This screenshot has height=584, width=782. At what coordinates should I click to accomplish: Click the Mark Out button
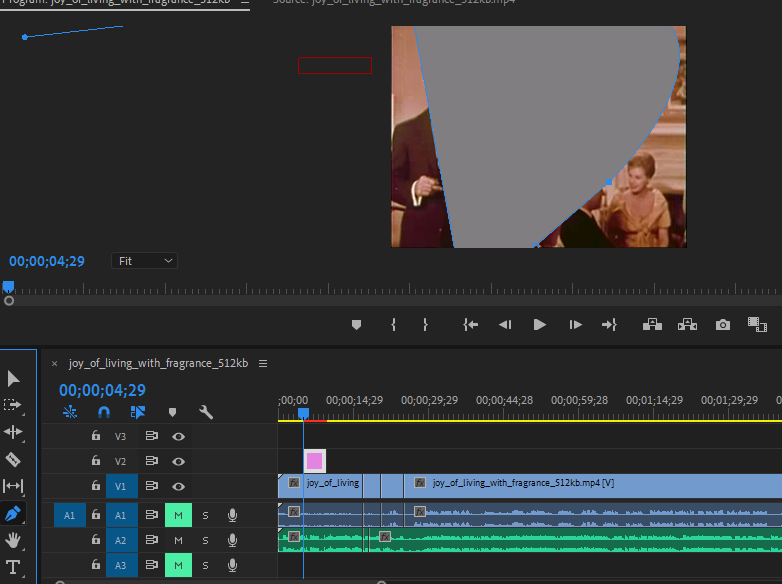tap(425, 325)
